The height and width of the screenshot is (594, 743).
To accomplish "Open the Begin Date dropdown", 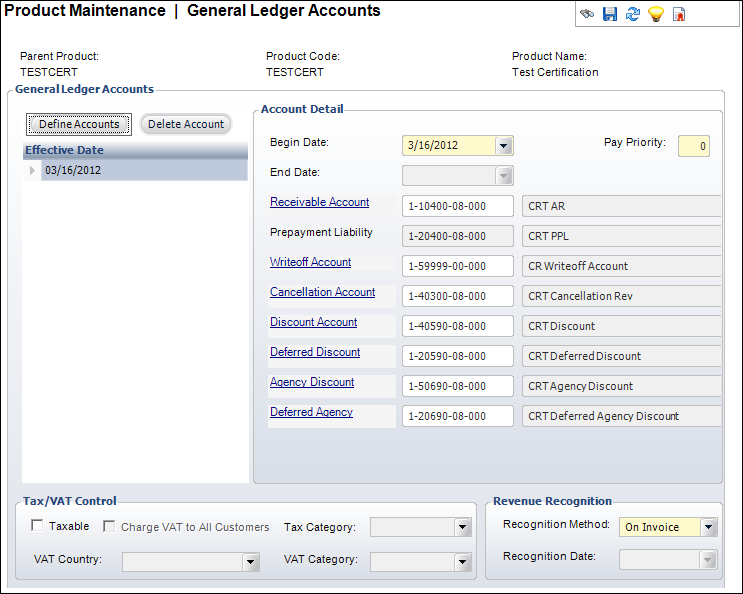I will 503,146.
